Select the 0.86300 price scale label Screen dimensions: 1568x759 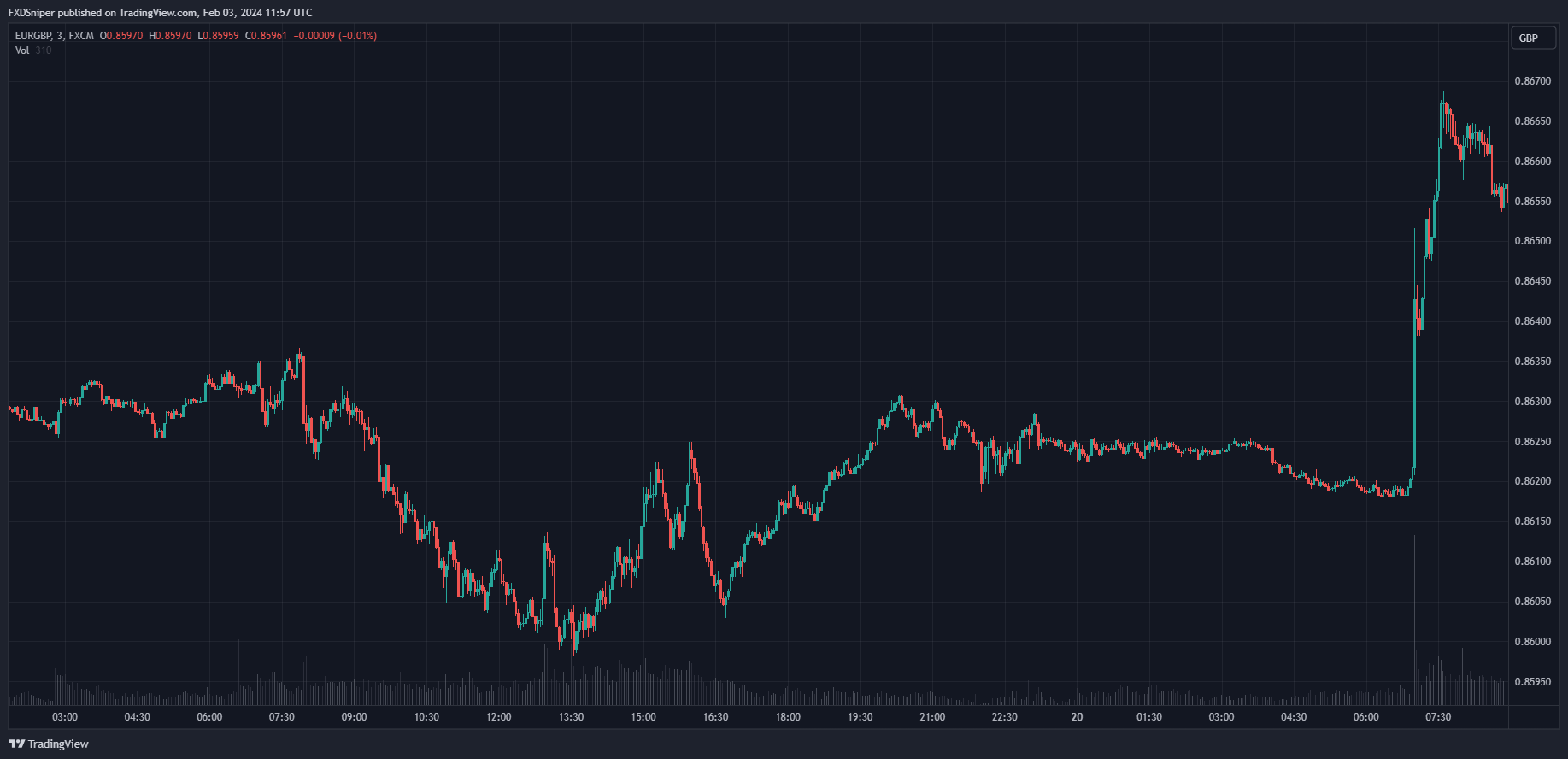(1532, 402)
